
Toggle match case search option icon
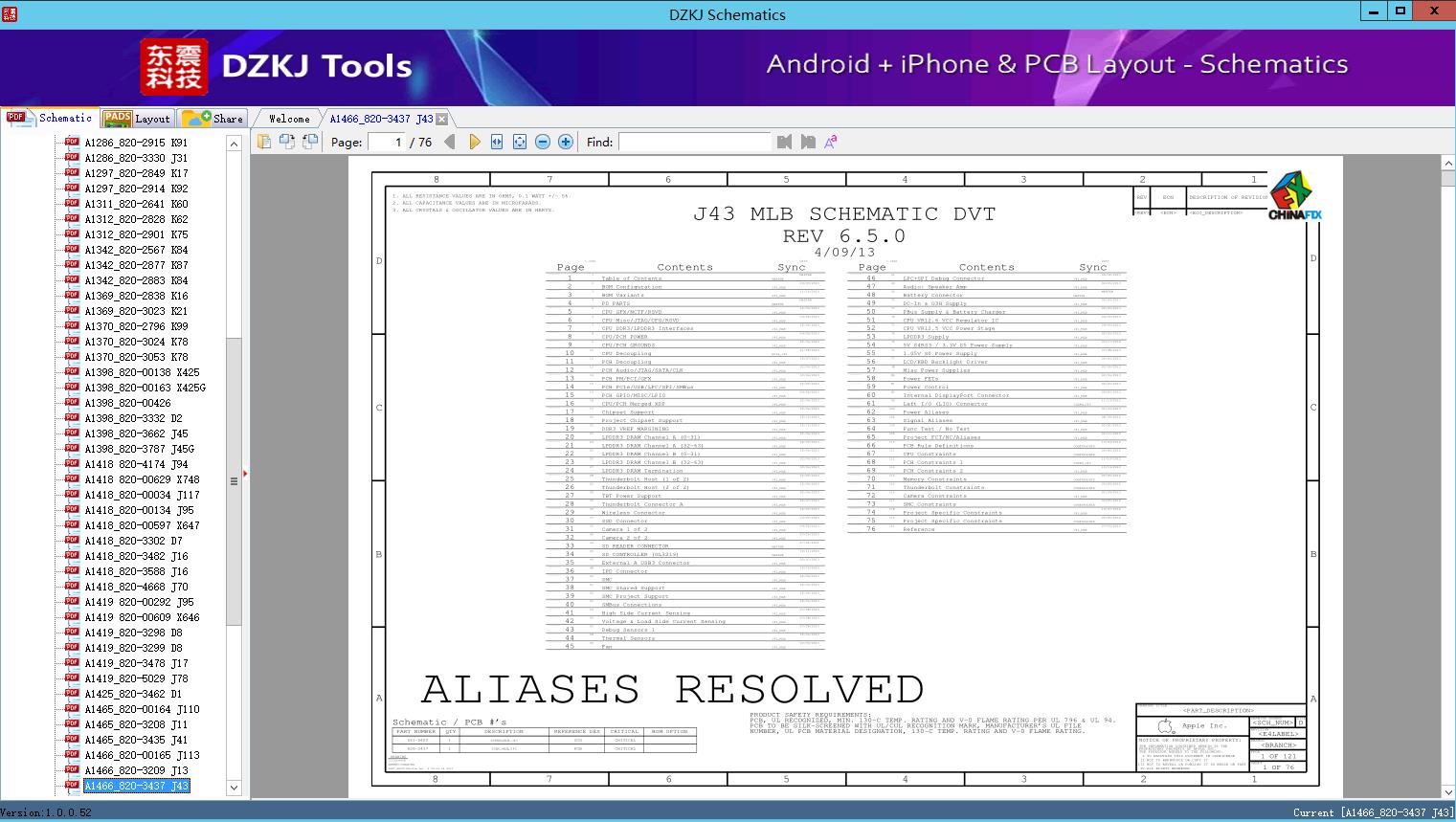pos(831,142)
